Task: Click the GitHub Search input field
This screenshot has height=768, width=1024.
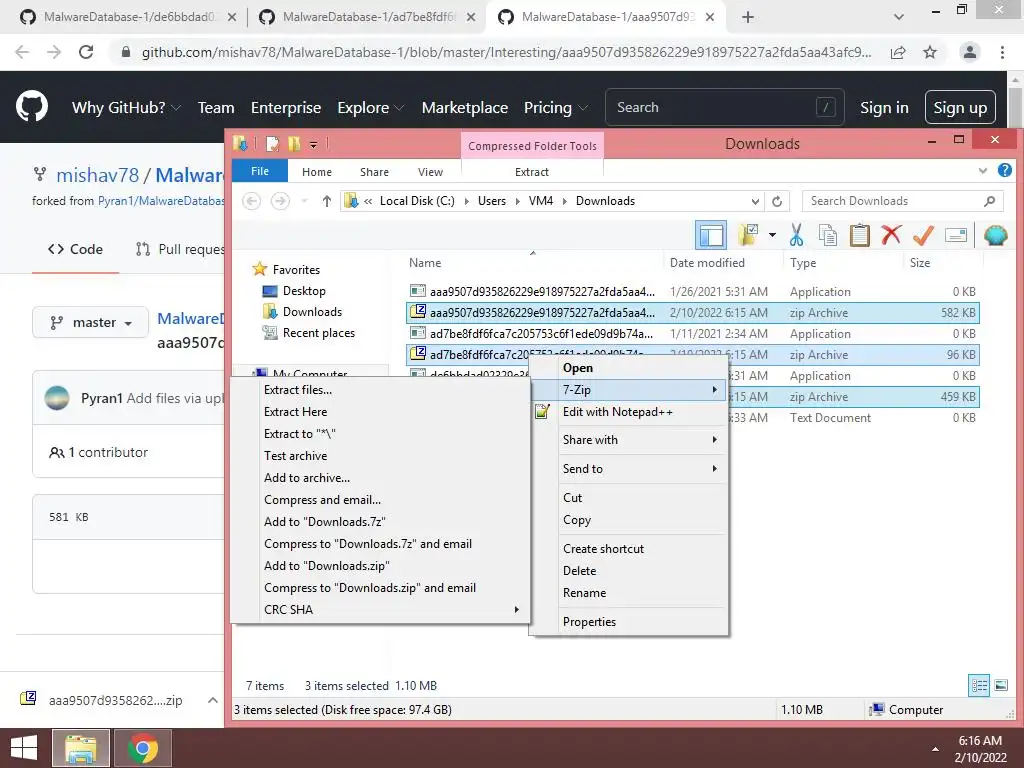Action: pos(725,107)
